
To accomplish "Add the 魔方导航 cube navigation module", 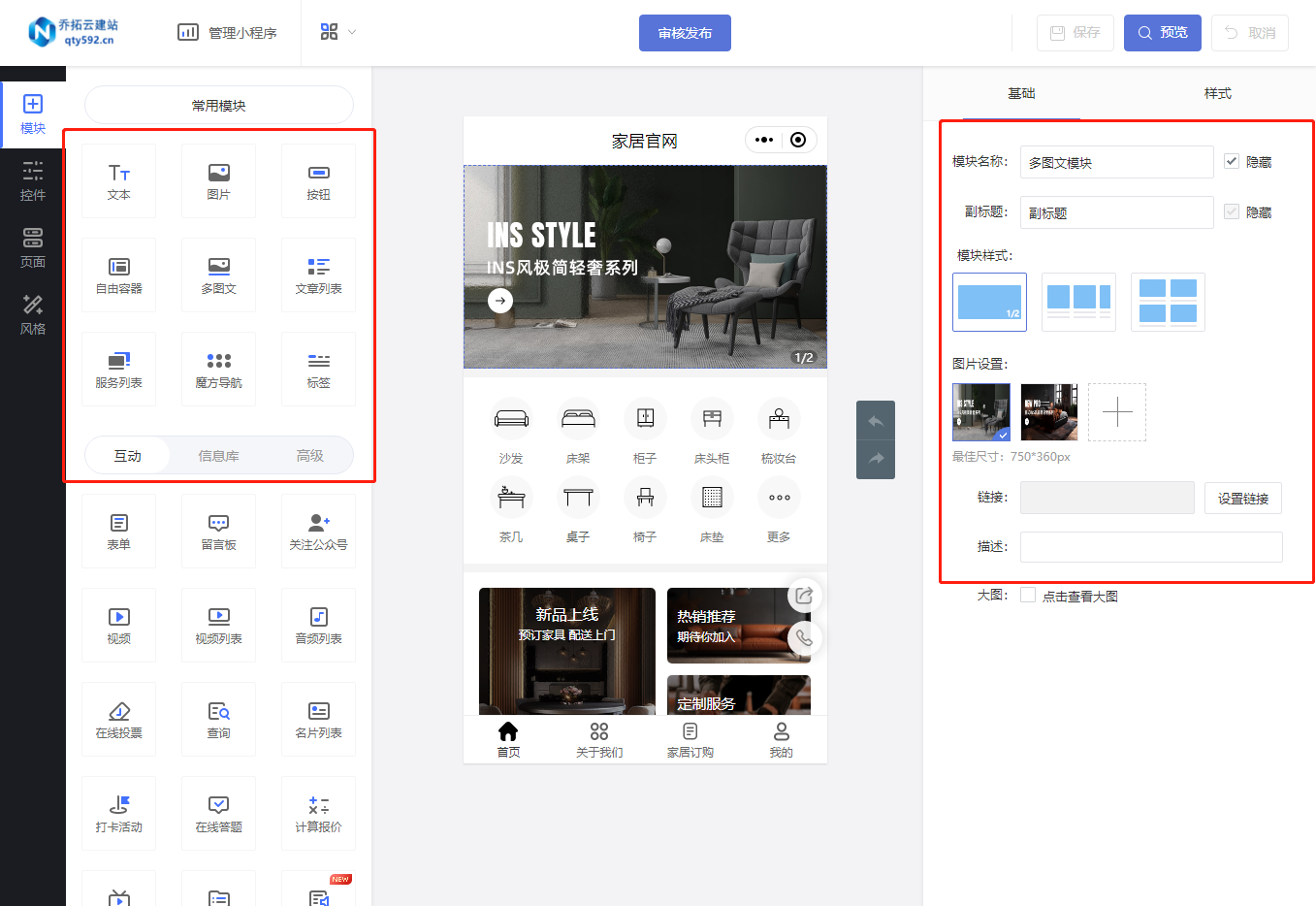I will [x=218, y=370].
